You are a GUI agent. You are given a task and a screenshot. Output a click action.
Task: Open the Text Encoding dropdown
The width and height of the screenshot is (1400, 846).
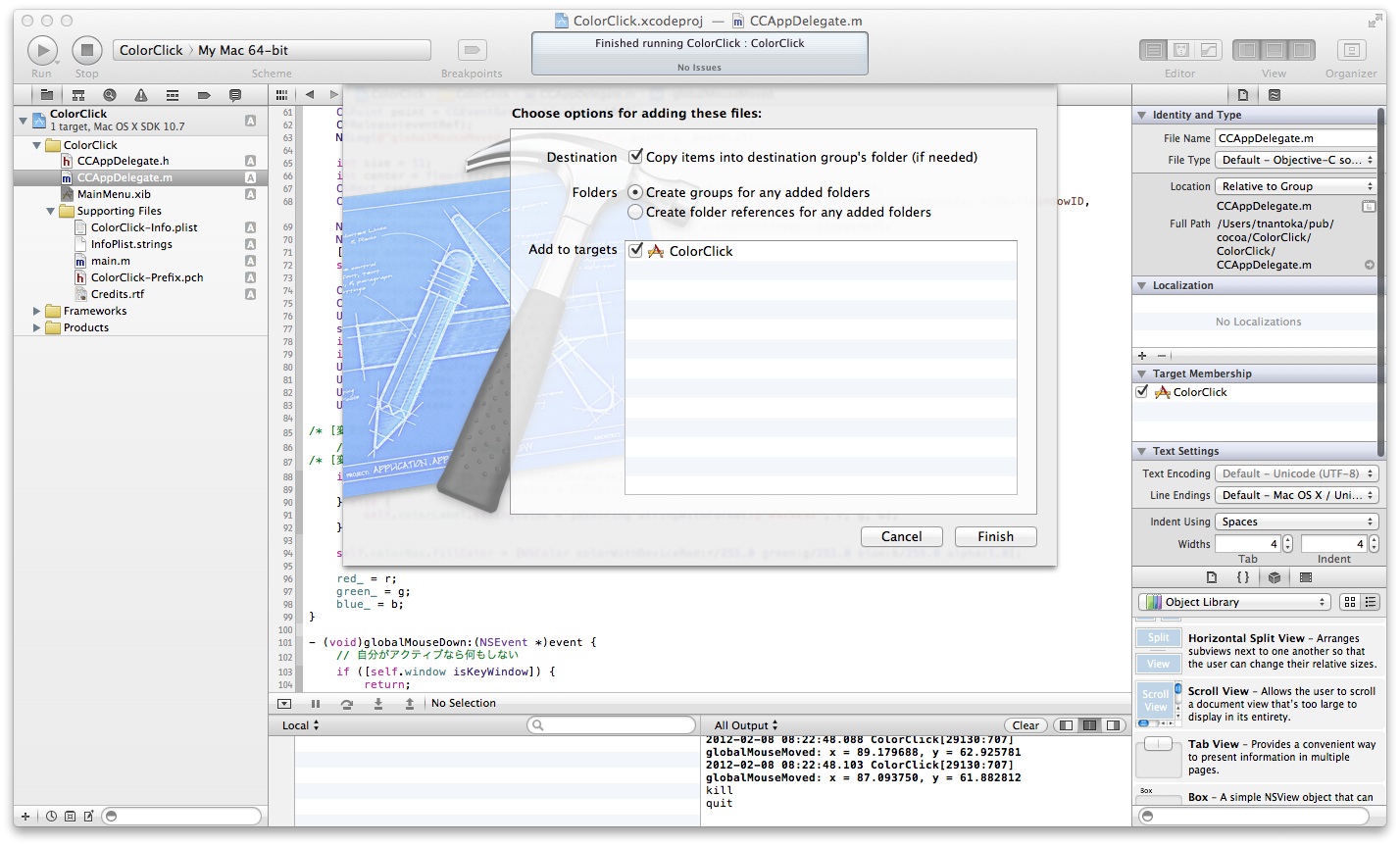coord(1296,473)
